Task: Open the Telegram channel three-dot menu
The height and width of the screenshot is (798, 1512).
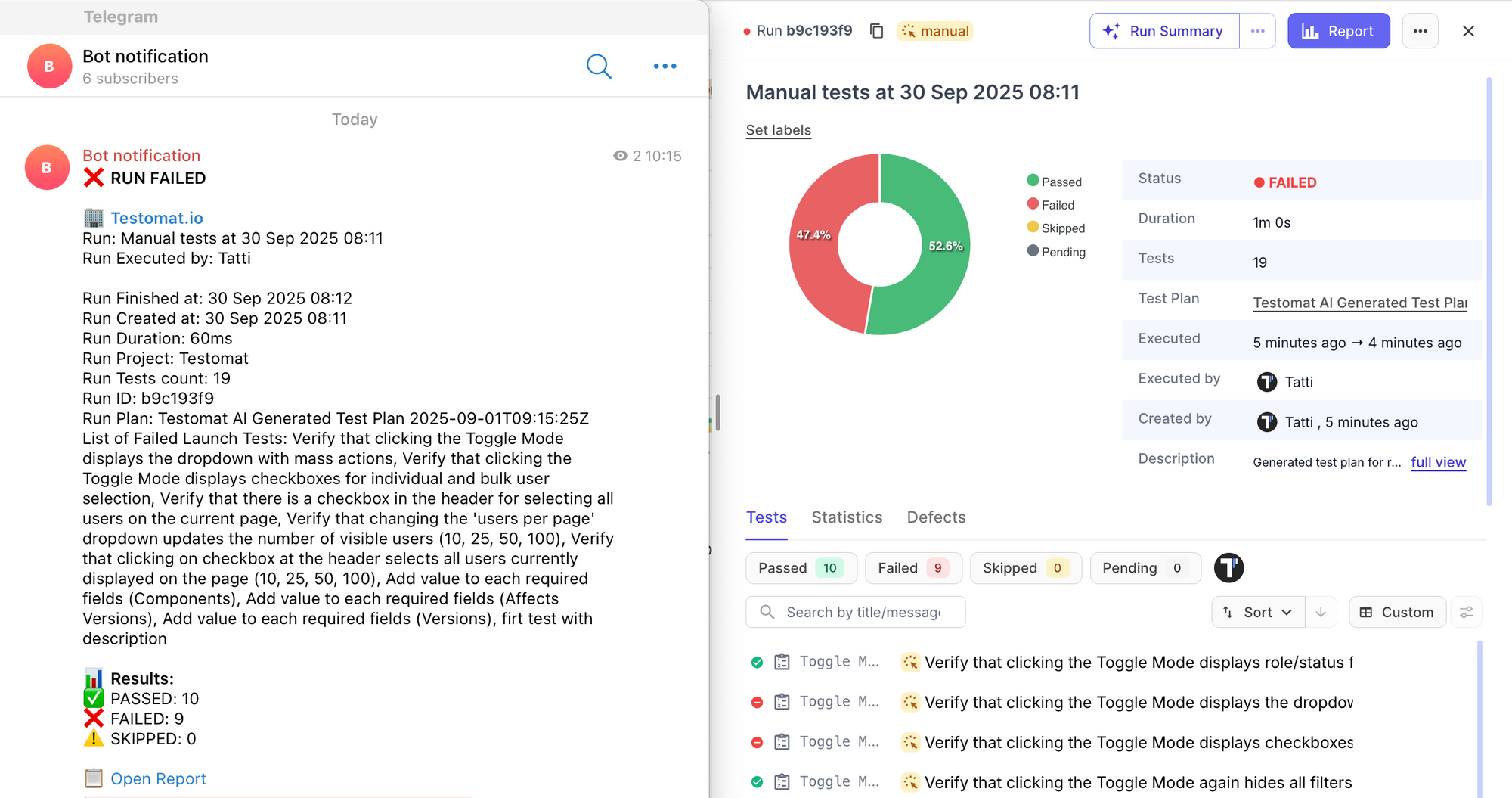Action: click(665, 67)
